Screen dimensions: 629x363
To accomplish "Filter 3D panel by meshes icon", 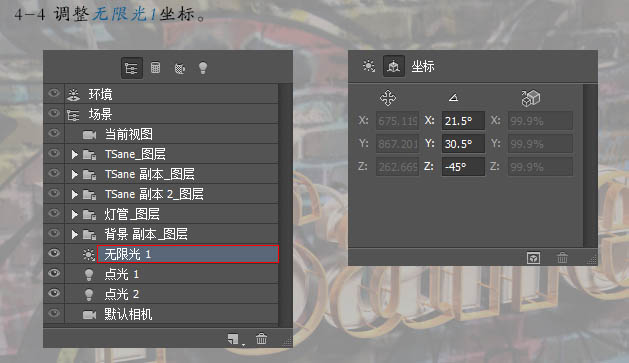I will [156, 67].
